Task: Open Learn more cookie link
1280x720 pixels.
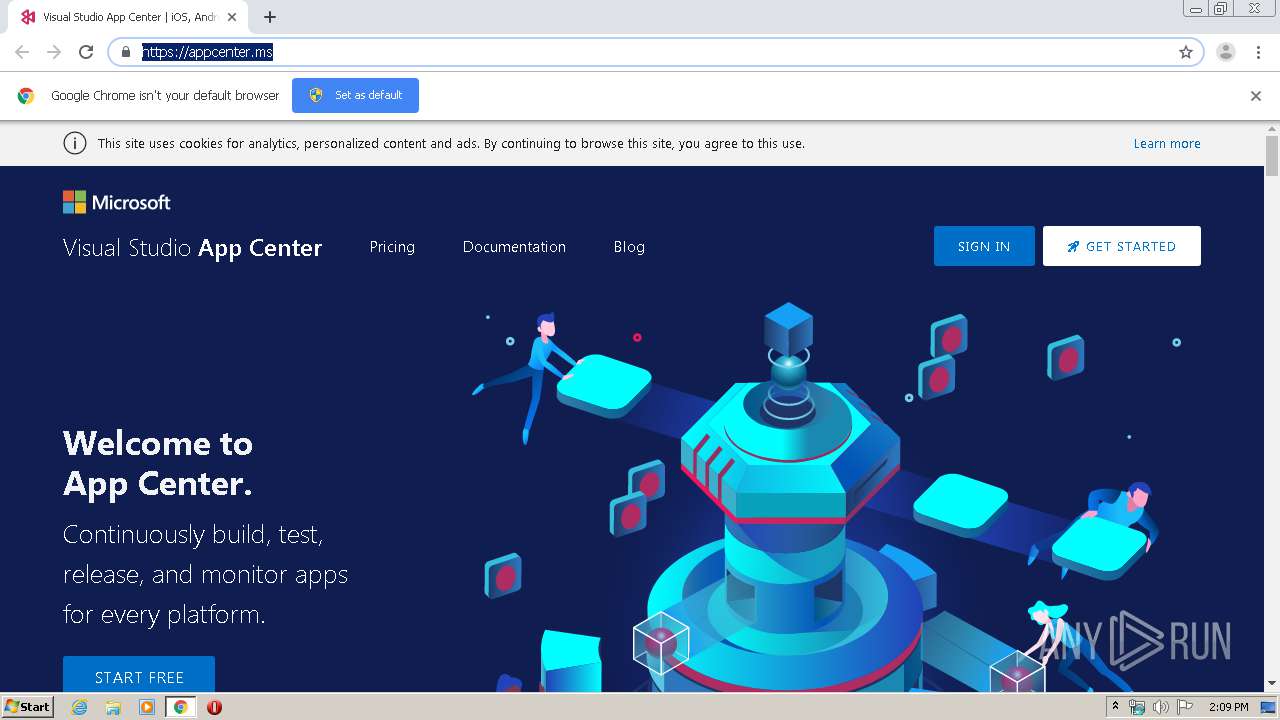Action: [1167, 143]
